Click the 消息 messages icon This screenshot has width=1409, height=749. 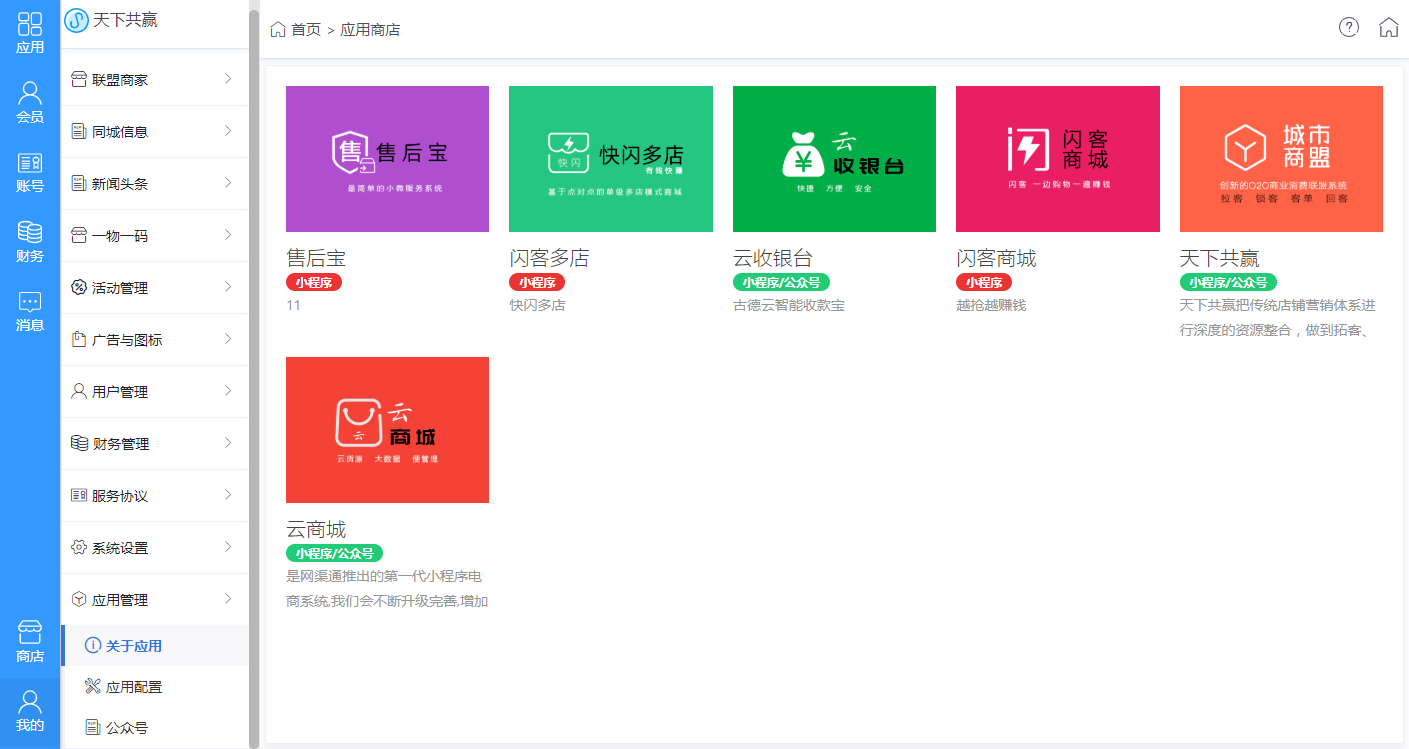pyautogui.click(x=30, y=302)
